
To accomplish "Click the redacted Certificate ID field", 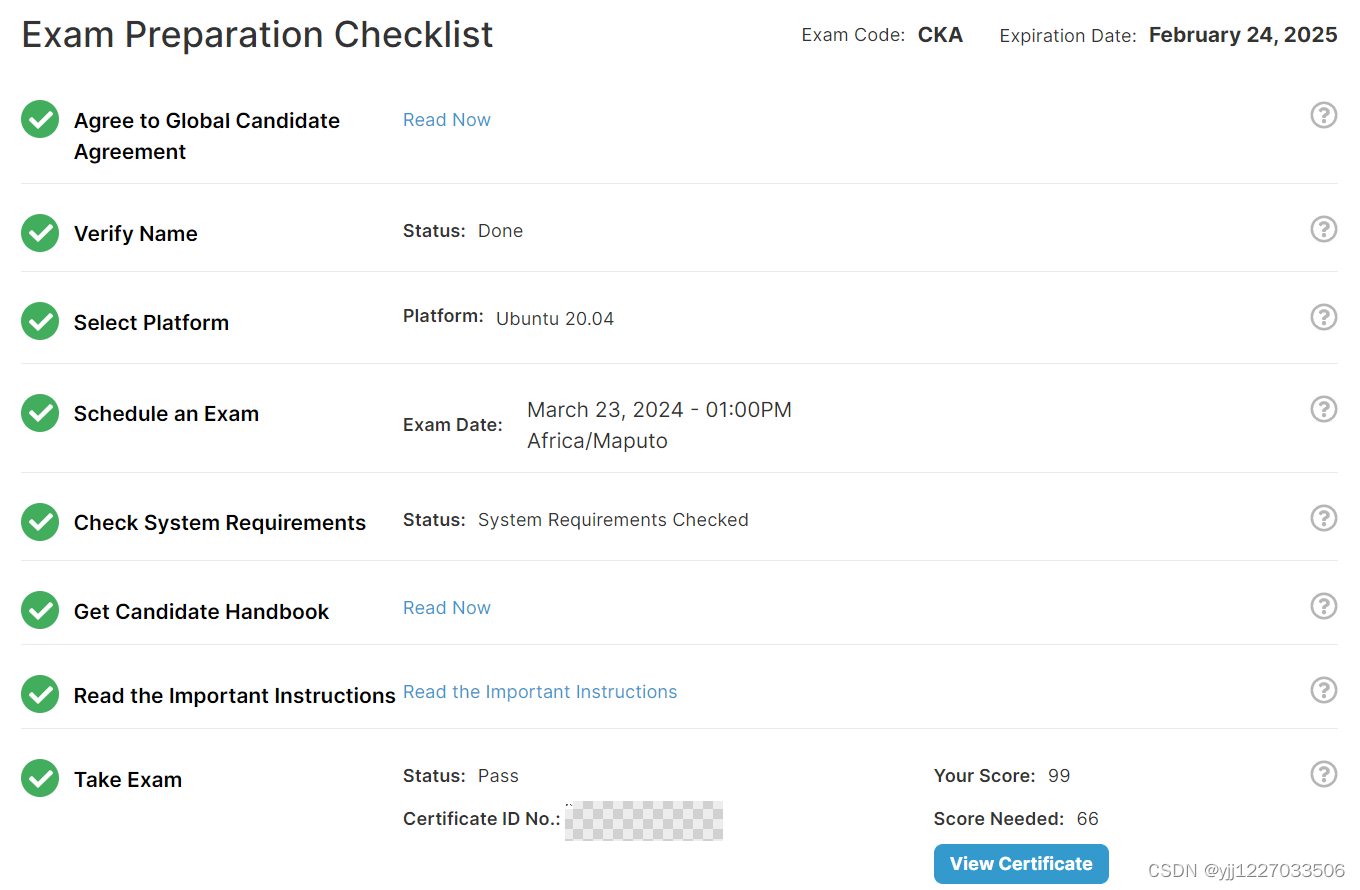I will click(x=643, y=820).
